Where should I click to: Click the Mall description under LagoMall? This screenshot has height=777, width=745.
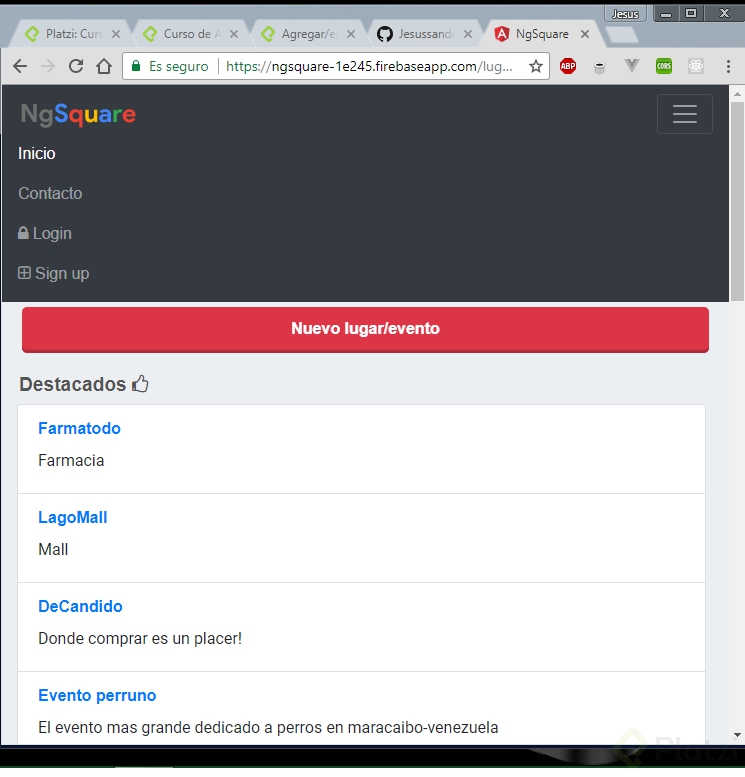pyautogui.click(x=53, y=549)
